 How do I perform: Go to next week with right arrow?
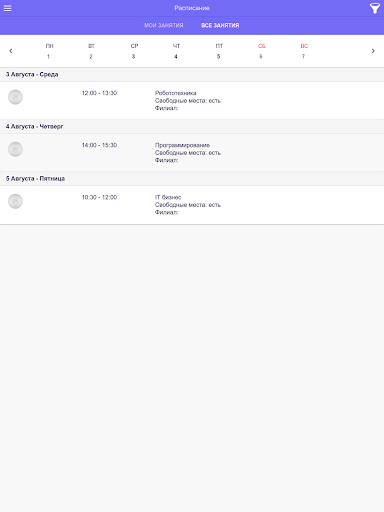(x=373, y=51)
